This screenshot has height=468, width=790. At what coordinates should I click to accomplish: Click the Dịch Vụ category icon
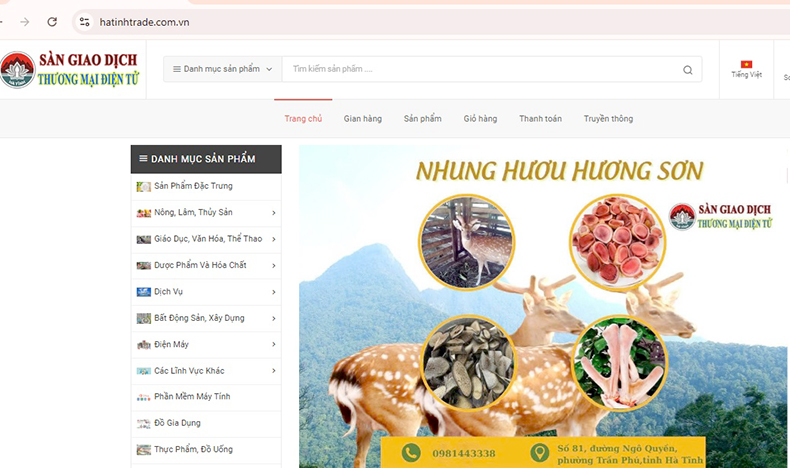[x=144, y=292]
